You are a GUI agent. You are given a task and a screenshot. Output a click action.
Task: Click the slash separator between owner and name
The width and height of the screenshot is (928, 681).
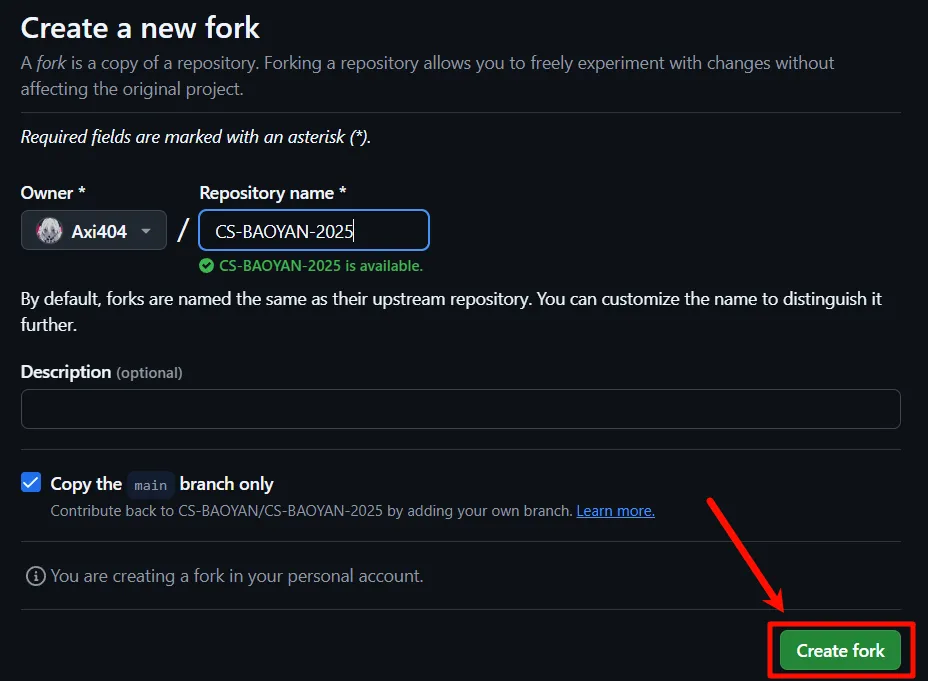coord(183,231)
